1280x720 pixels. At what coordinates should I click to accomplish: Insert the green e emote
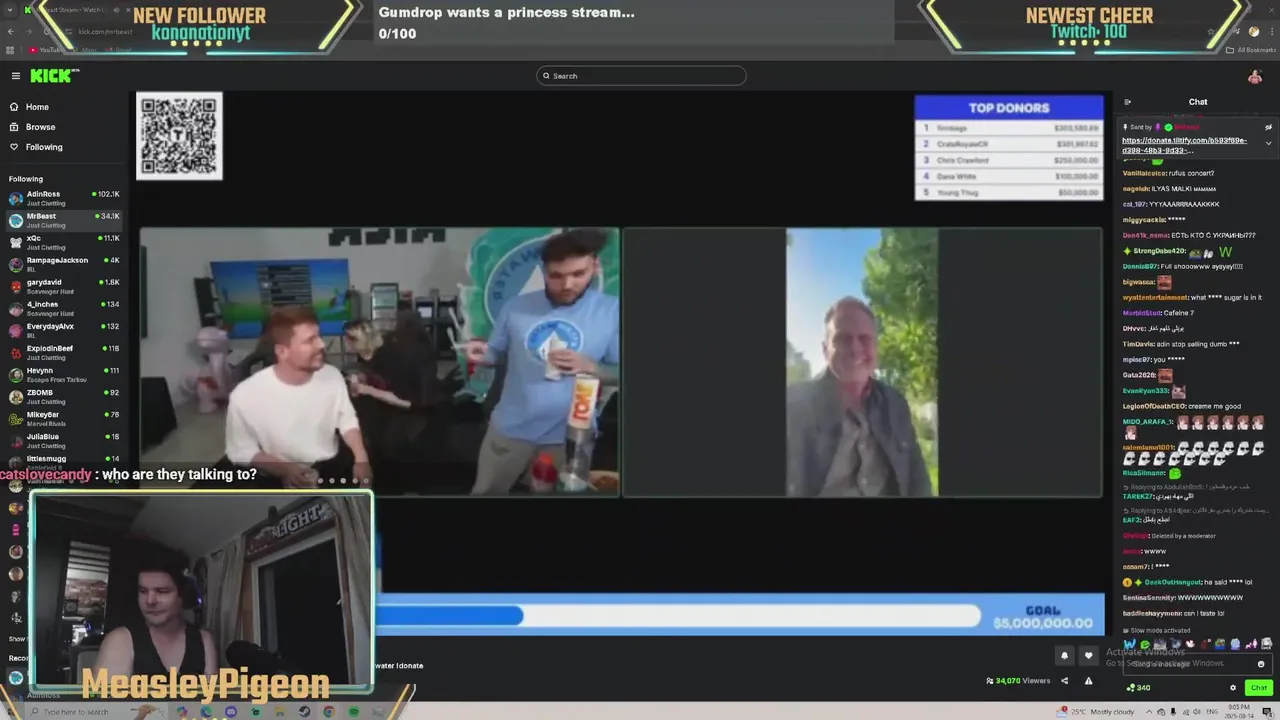(1145, 645)
